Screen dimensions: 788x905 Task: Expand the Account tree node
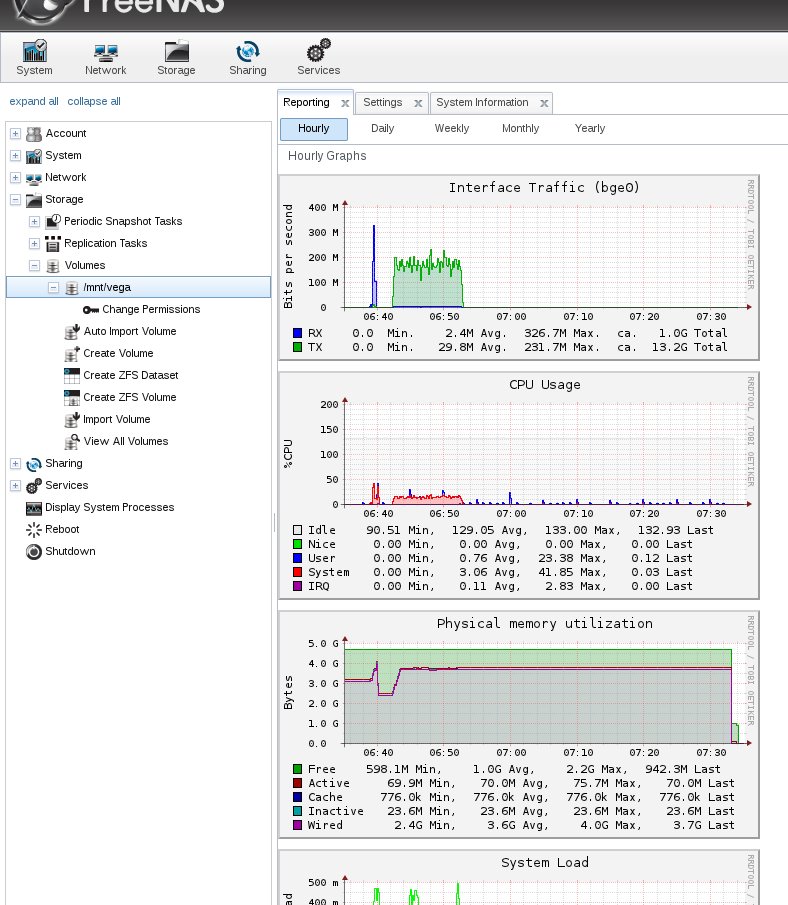[x=16, y=134]
